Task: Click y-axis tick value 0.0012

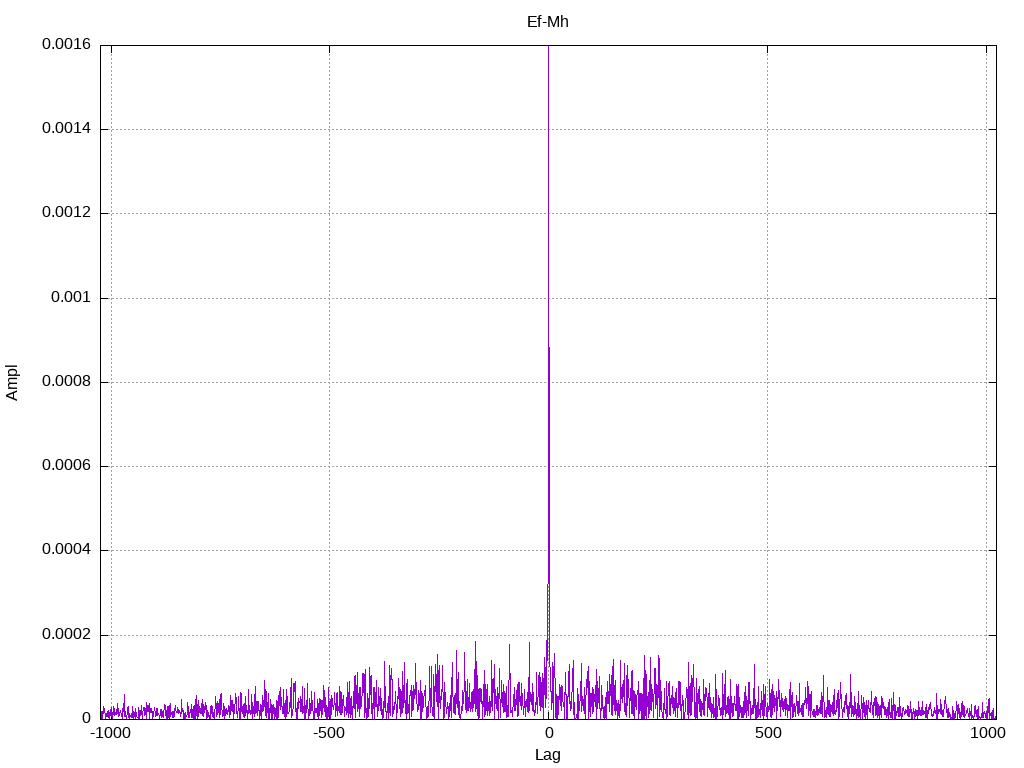Action: pyautogui.click(x=67, y=212)
